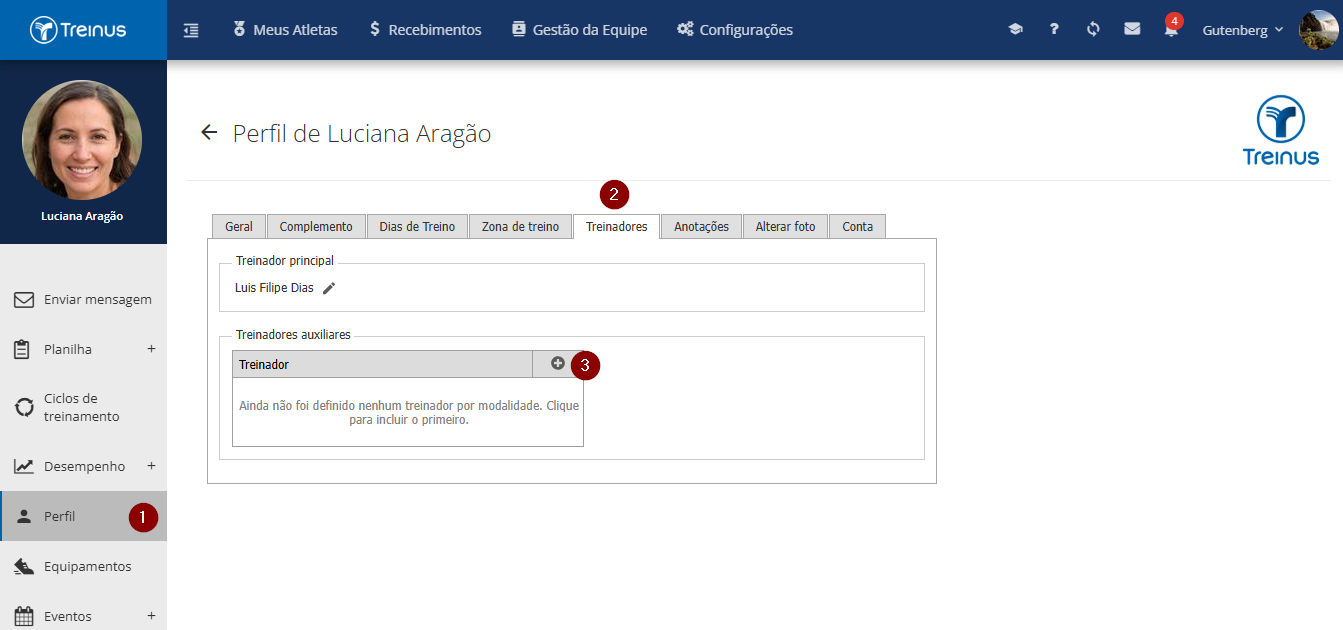Open the Gutenberg user dropdown
Viewport: 1343px width, 630px height.
point(1243,30)
